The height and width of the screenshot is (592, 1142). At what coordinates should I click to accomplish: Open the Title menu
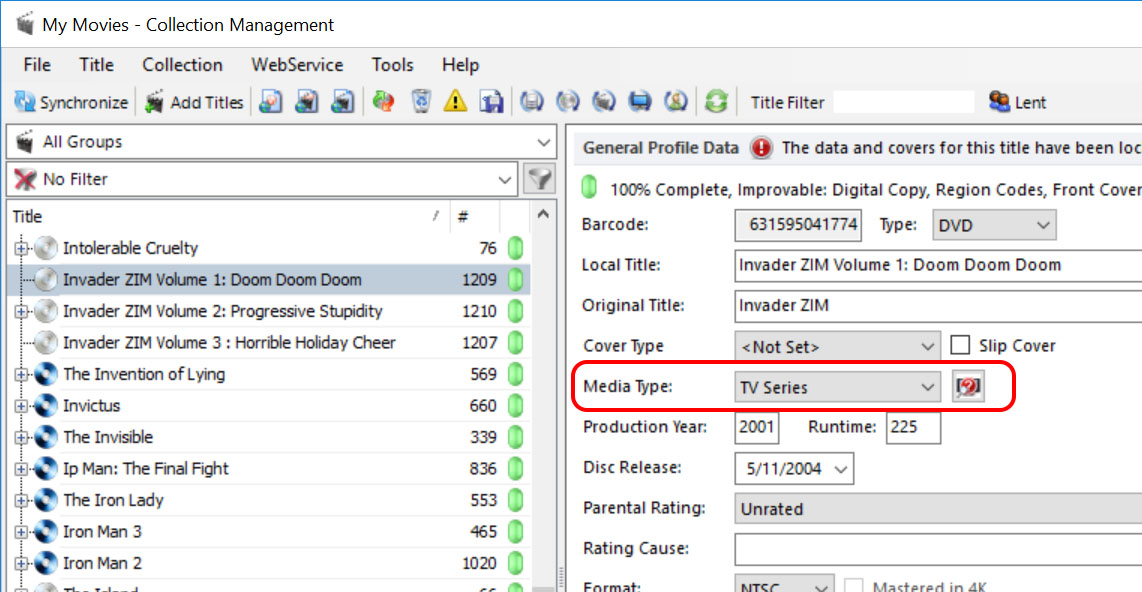[x=97, y=65]
